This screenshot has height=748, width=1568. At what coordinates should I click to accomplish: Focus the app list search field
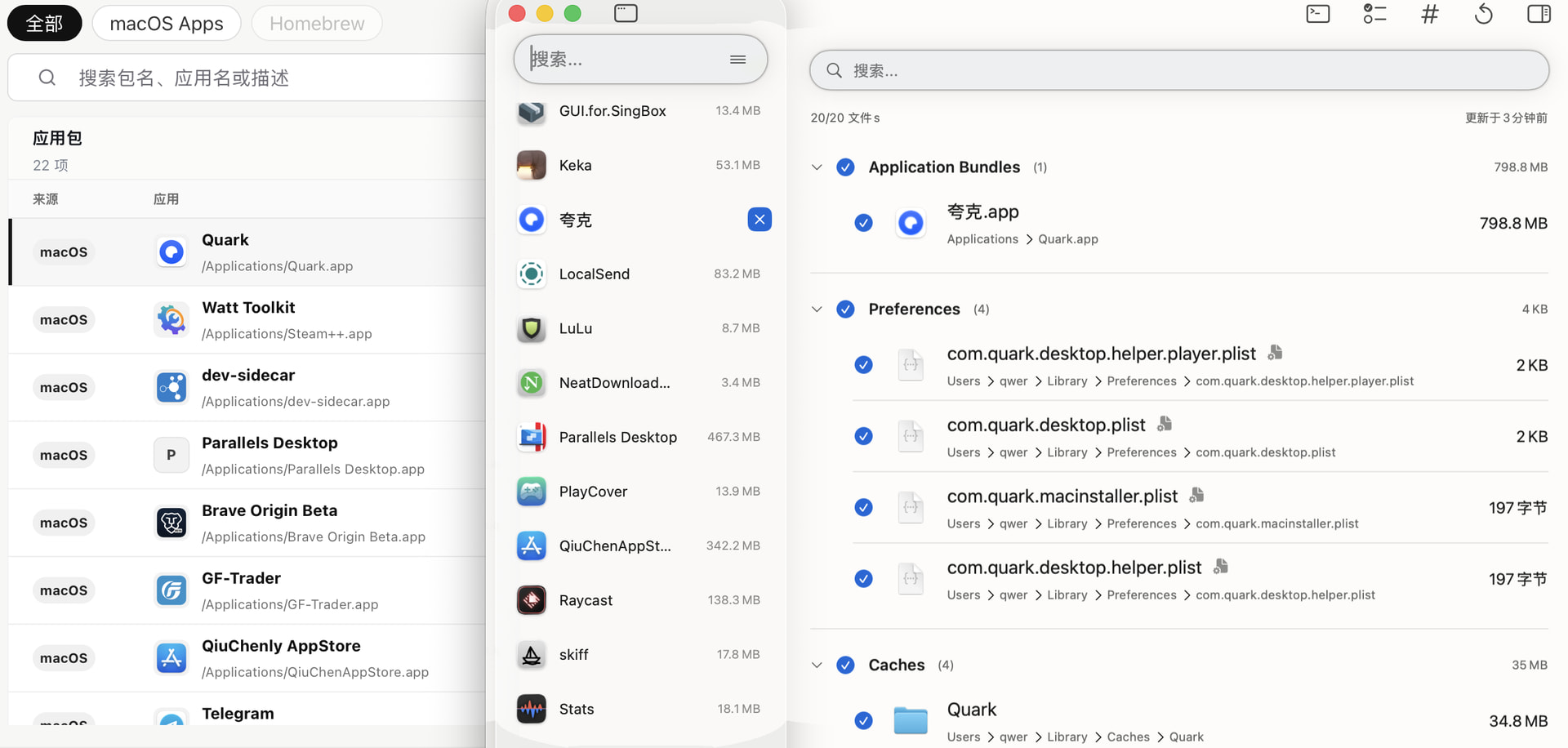coord(640,59)
